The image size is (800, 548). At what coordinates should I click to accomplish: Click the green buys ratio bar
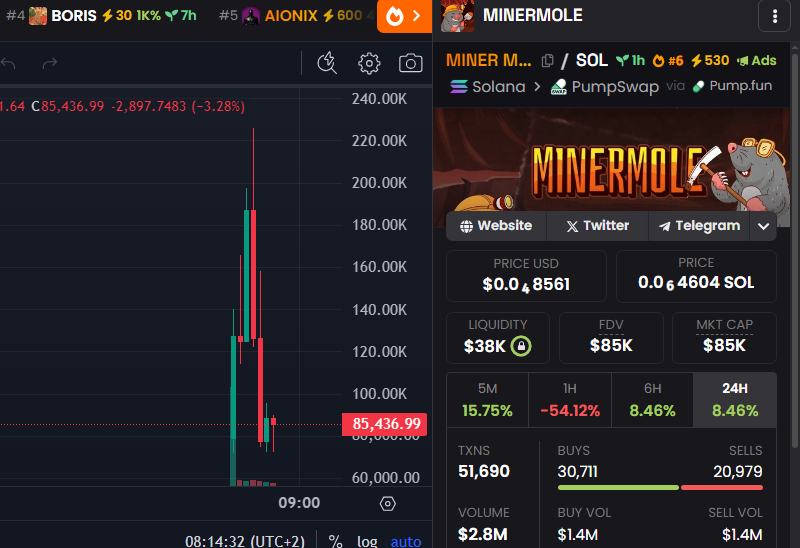[x=618, y=488]
